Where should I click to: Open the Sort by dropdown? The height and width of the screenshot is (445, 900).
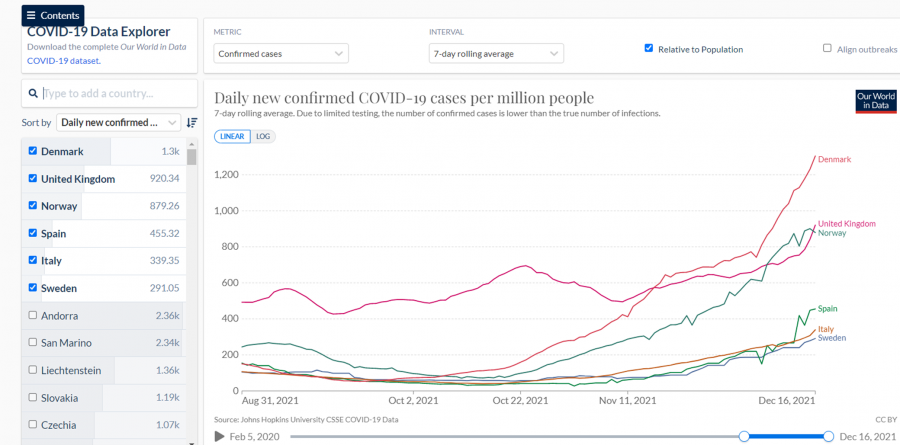click(118, 123)
